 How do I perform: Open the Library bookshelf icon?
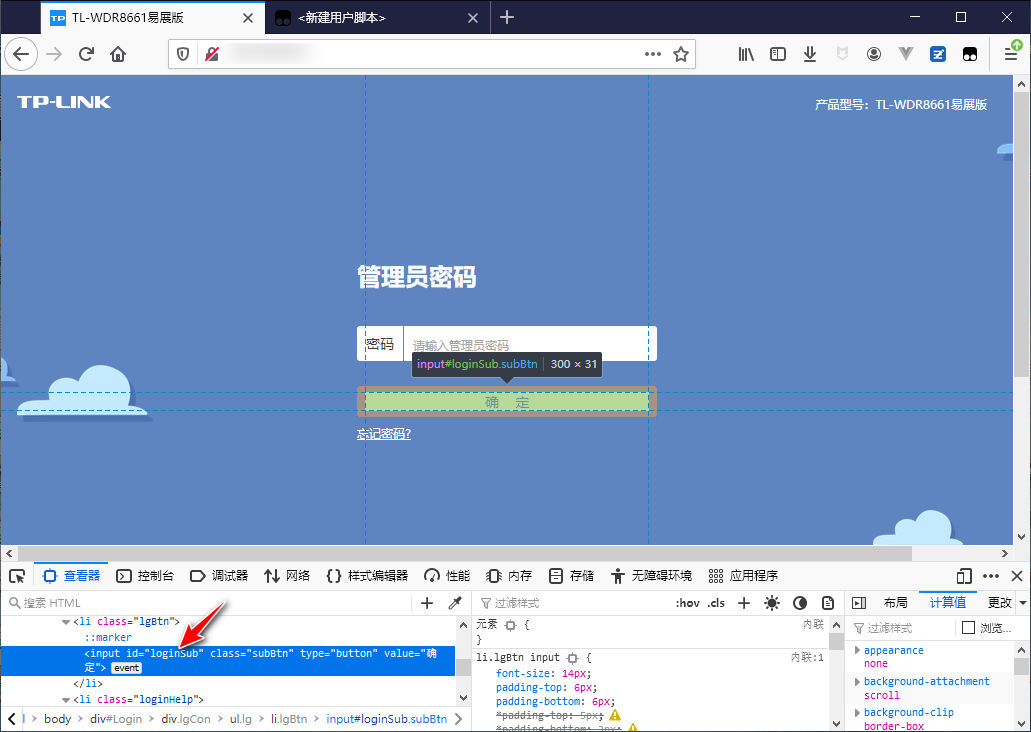click(746, 54)
